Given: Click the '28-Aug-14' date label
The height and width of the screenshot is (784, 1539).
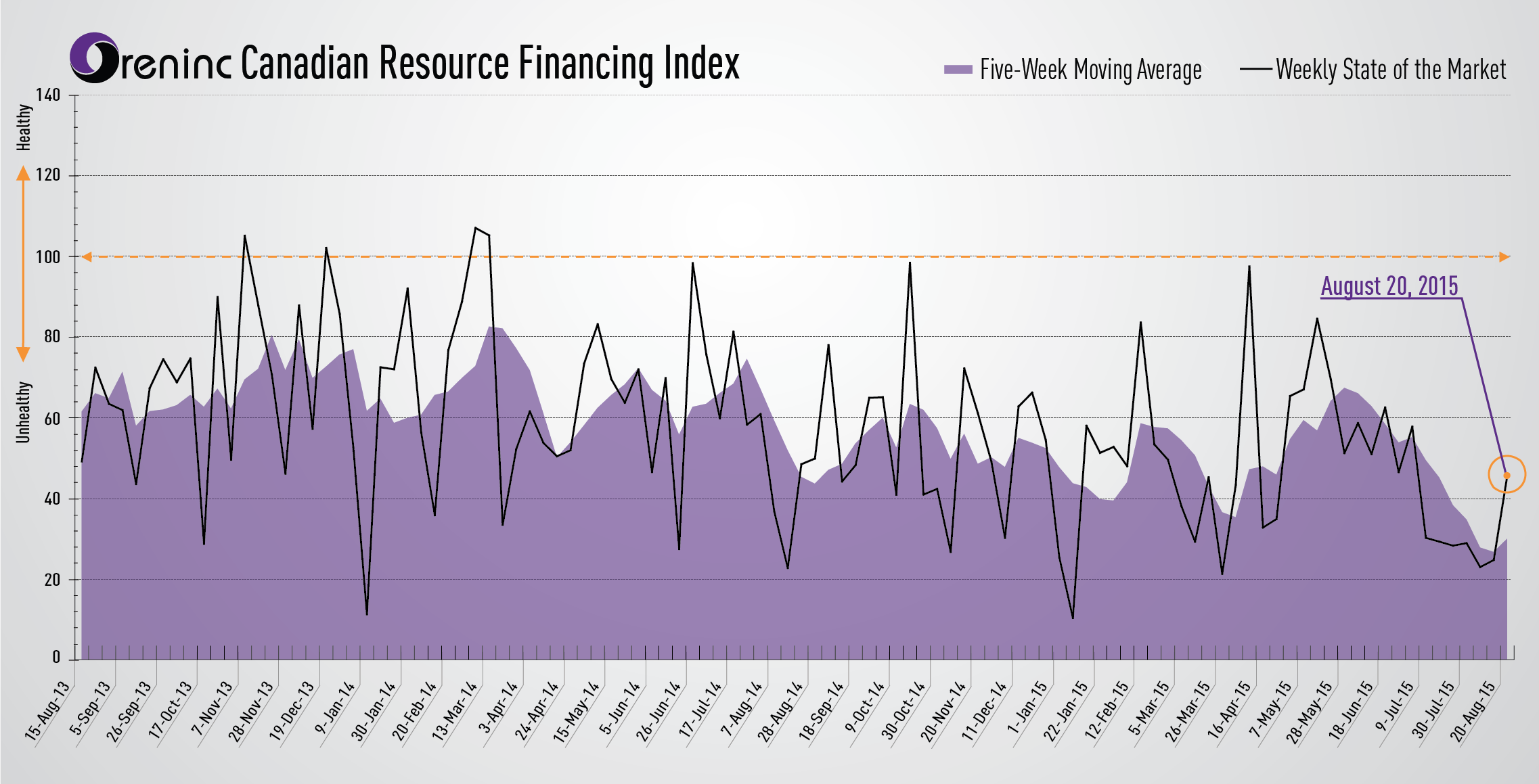Looking at the screenshot, I should tap(780, 711).
